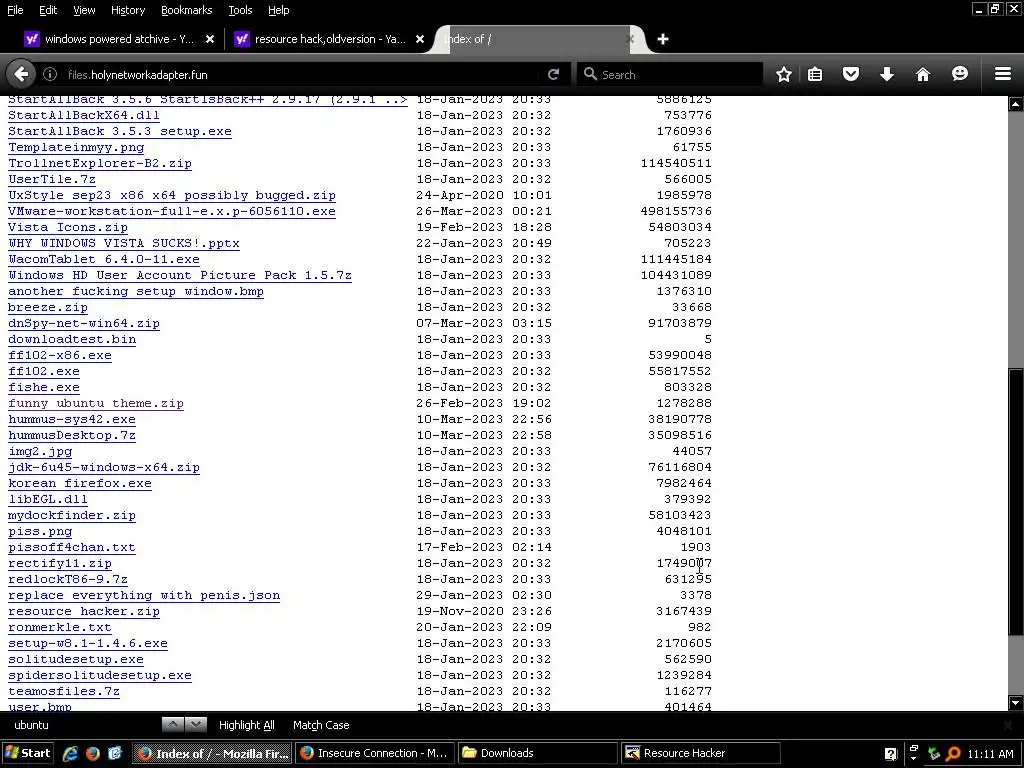
Task: Bookmark this page with the star icon
Action: (784, 74)
